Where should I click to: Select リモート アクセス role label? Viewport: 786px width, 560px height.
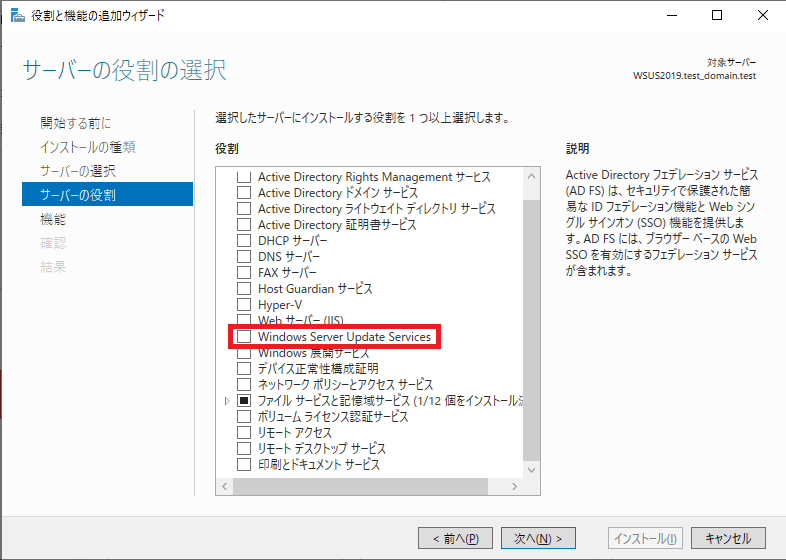294,433
